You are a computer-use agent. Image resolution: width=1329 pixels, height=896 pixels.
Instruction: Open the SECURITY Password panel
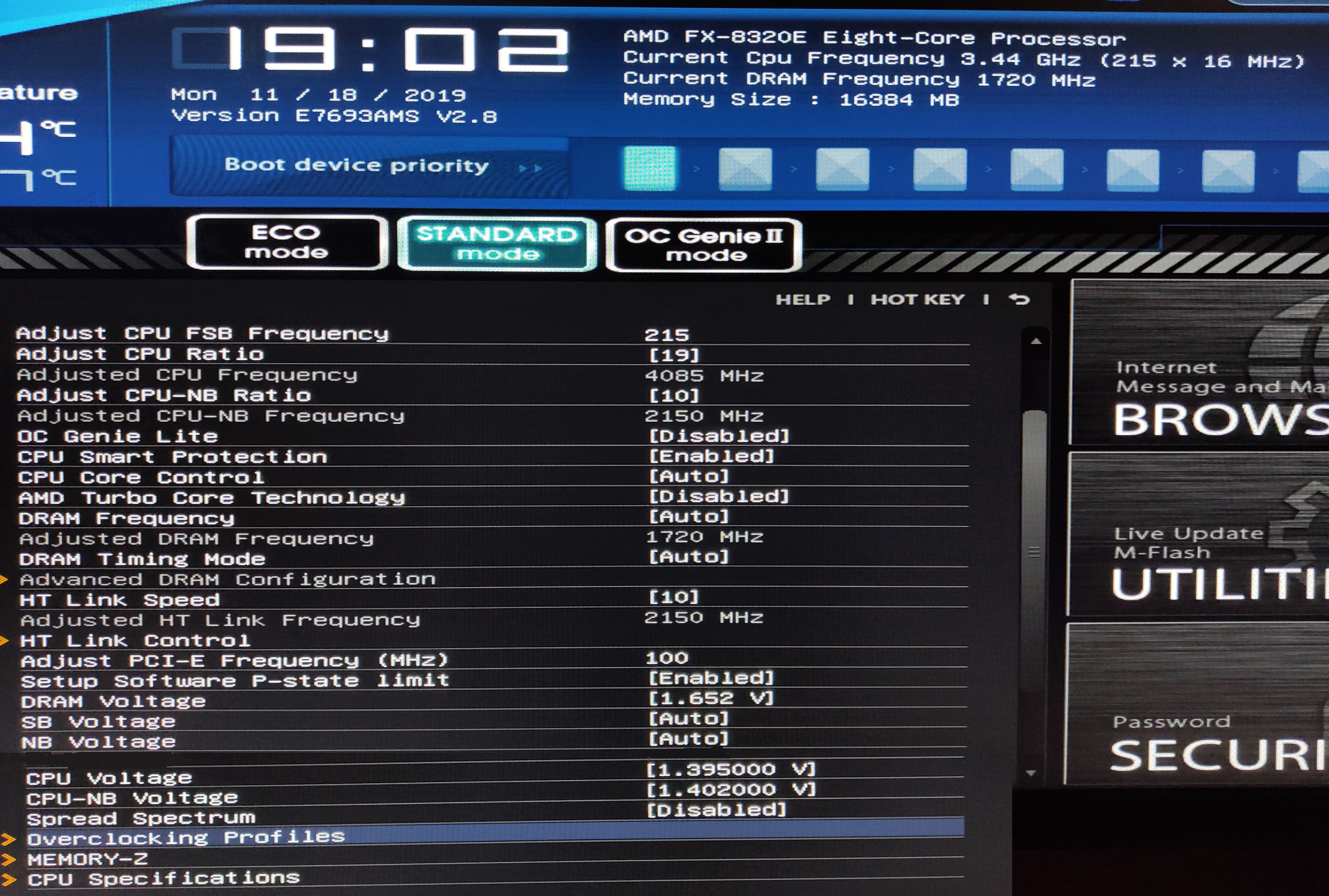pos(1197,704)
